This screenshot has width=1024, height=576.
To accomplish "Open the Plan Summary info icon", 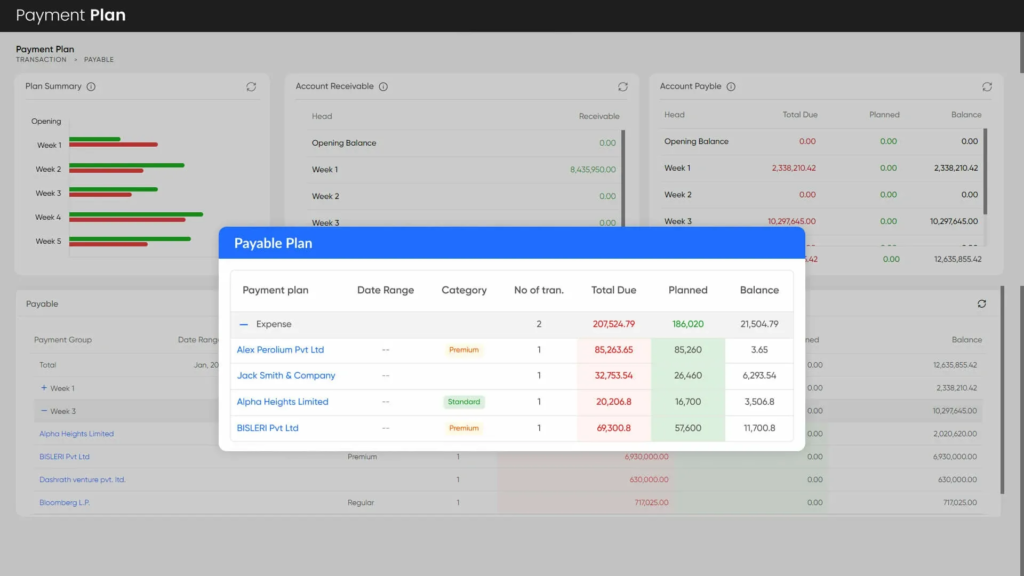I will point(91,87).
